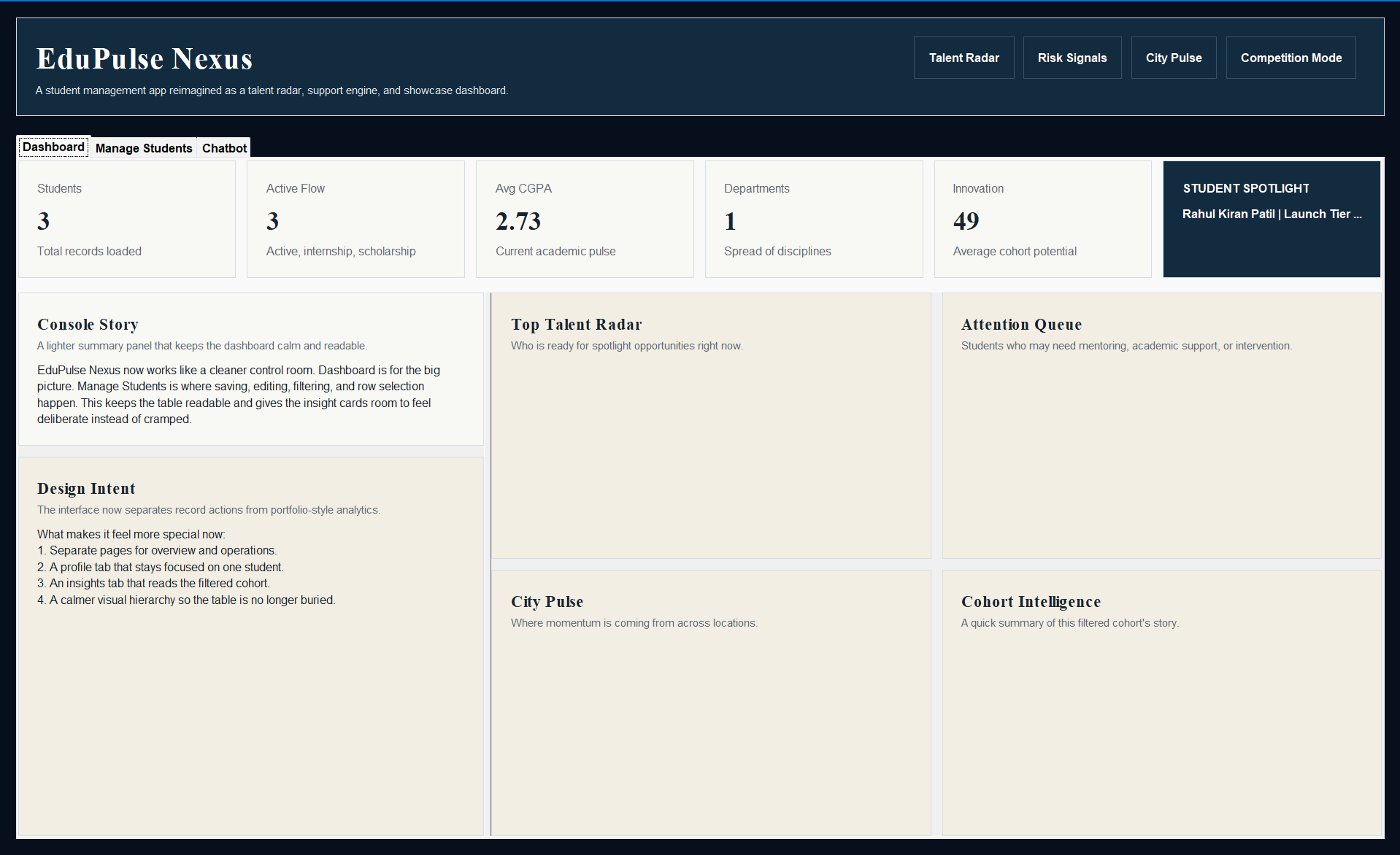Click 'Active, internship, scholarship' caption
Image resolution: width=1400 pixels, height=855 pixels.
[341, 251]
